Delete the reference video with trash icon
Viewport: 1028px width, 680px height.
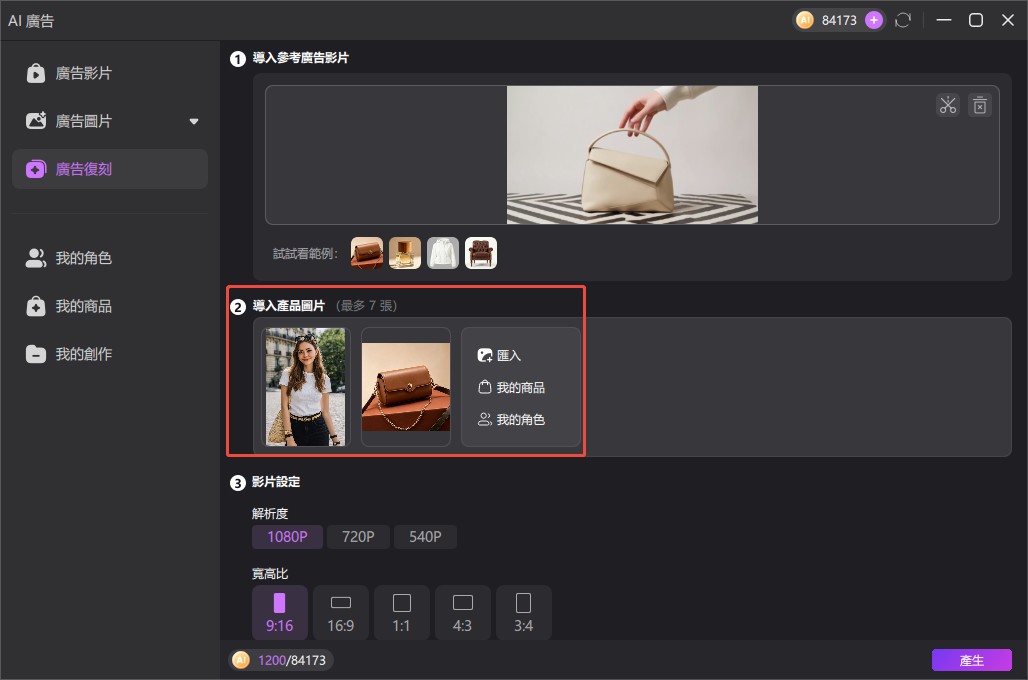click(x=979, y=105)
